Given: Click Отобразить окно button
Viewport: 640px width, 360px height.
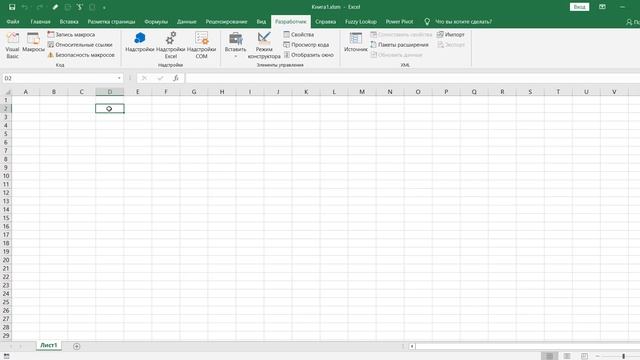Looking at the screenshot, I should pyautogui.click(x=309, y=55).
